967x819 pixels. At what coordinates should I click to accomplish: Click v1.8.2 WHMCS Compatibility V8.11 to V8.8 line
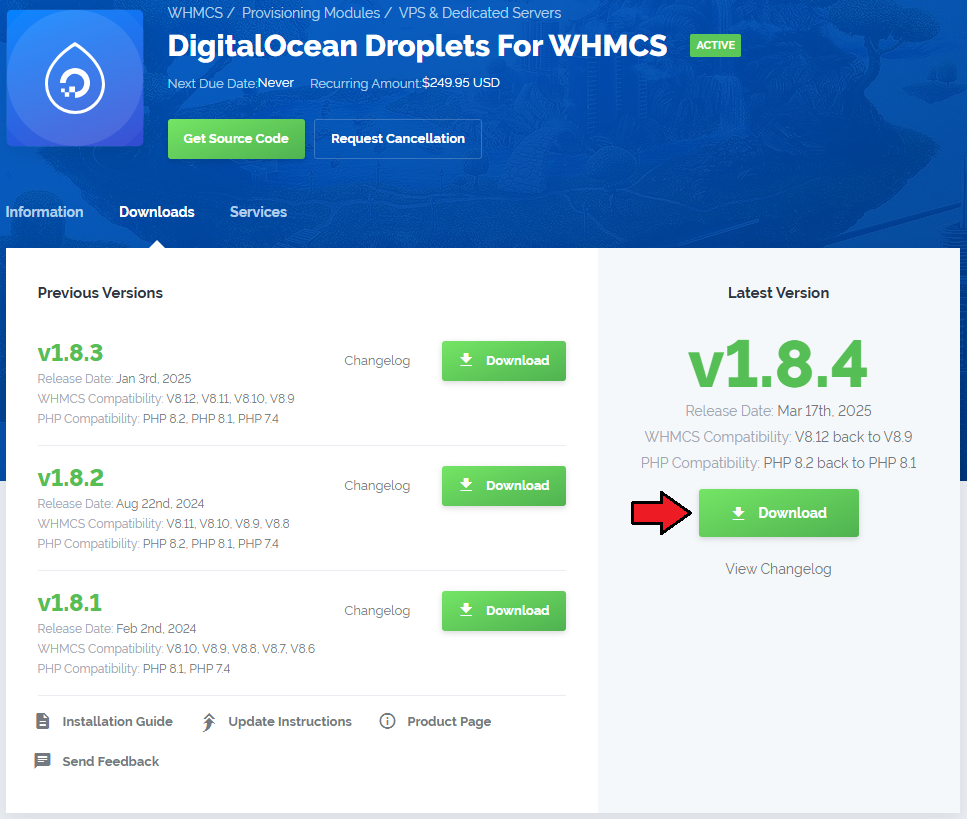tap(163, 524)
